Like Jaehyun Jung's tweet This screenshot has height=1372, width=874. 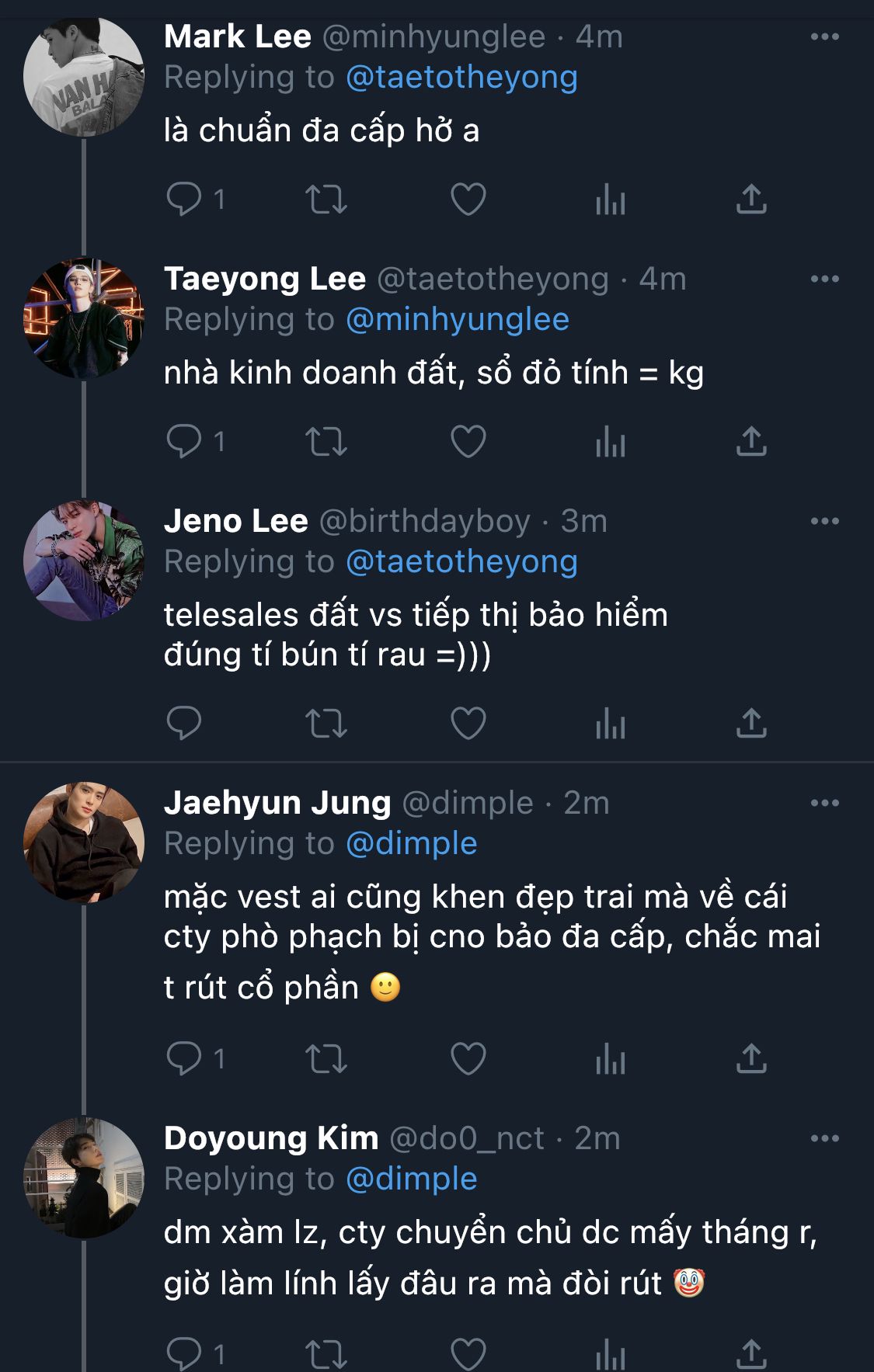[468, 1058]
